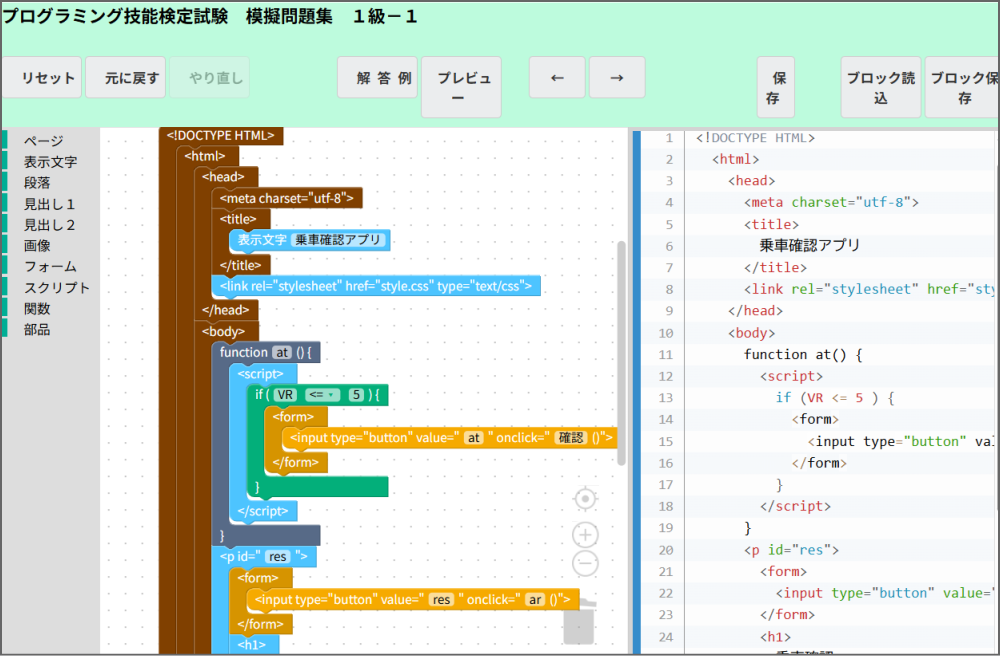Zoom in with the plus icon

[x=586, y=535]
